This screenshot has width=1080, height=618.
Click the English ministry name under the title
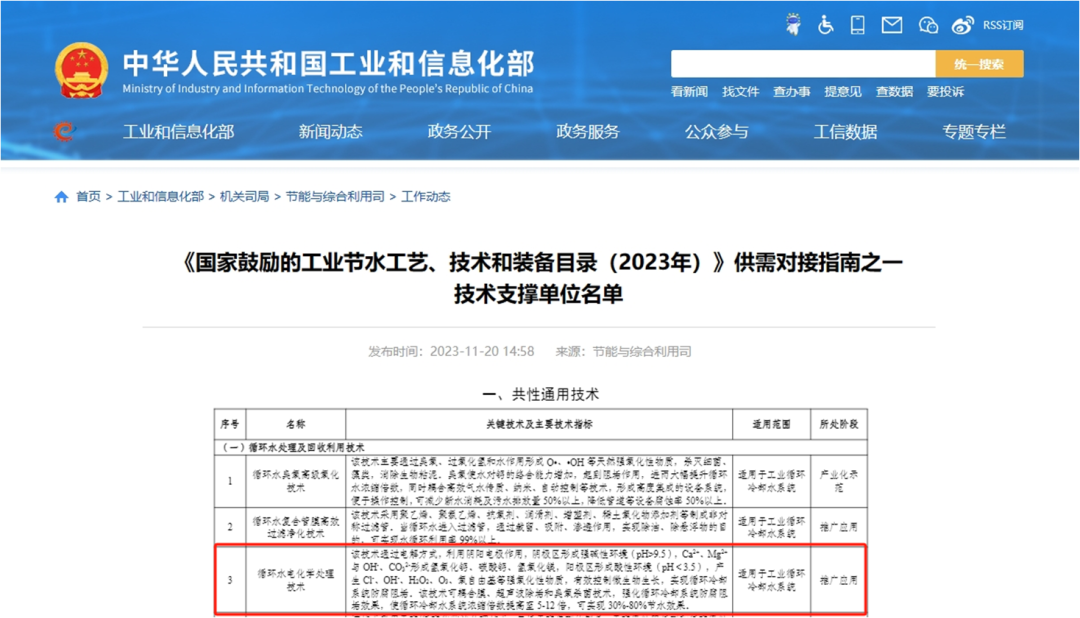[x=328, y=89]
